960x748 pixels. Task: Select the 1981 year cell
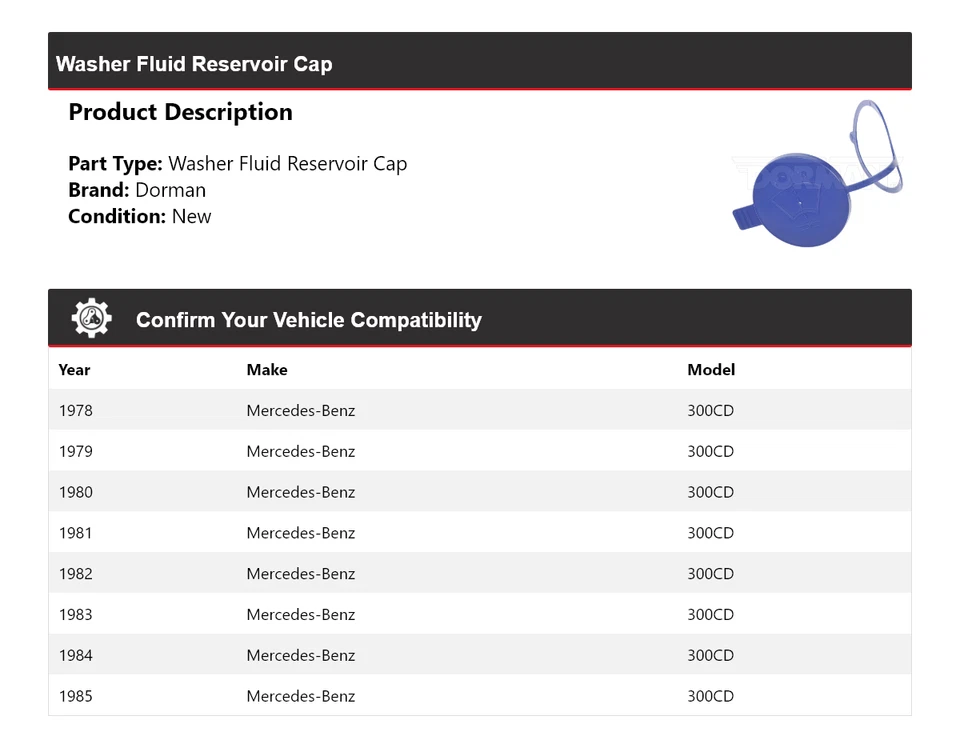click(x=75, y=533)
